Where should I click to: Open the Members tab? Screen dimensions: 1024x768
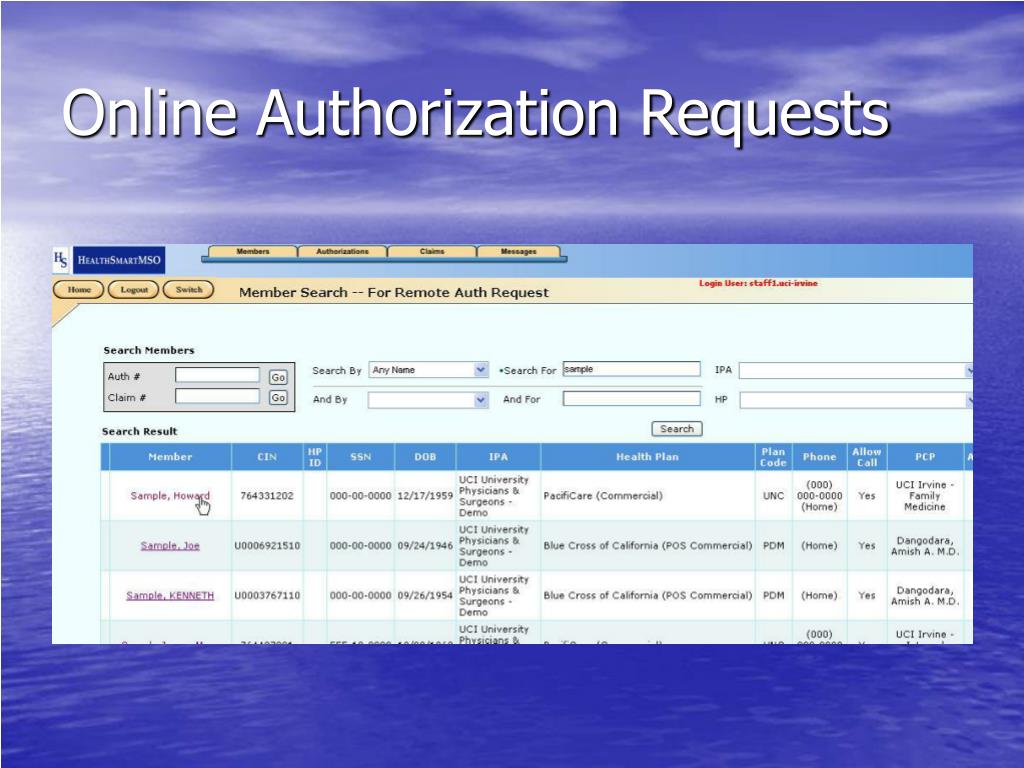253,251
